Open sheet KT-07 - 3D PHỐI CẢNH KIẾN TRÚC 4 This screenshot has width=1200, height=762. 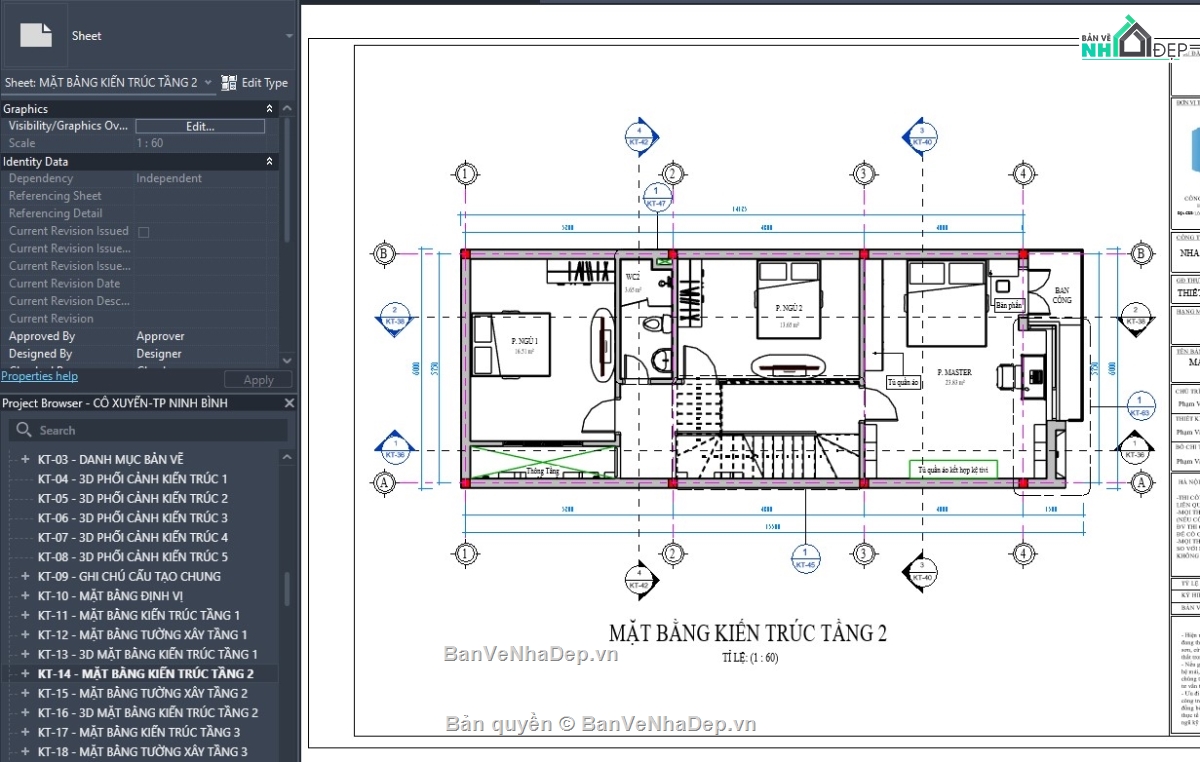point(133,537)
